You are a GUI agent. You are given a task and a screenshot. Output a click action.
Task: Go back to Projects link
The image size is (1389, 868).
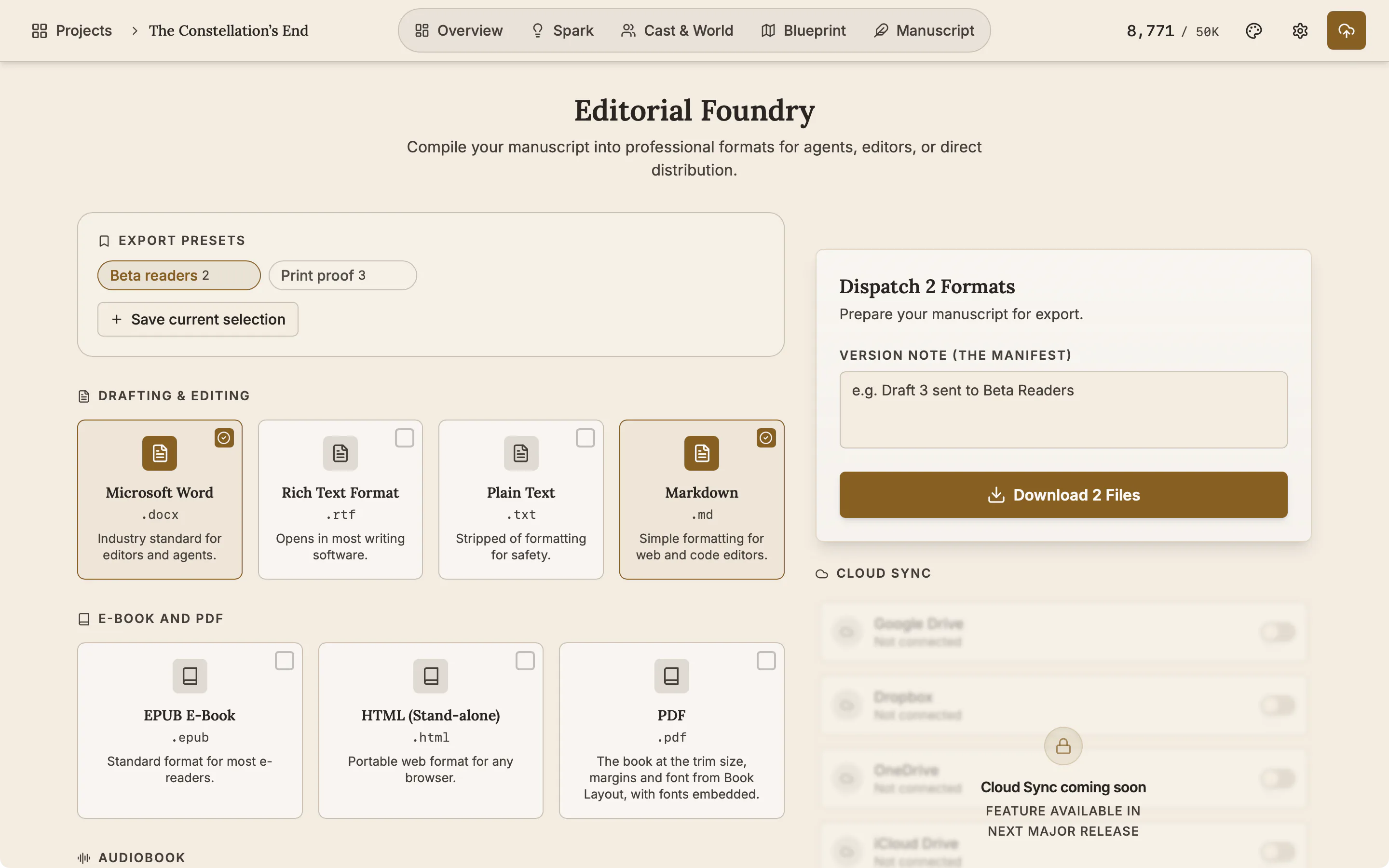point(72,30)
